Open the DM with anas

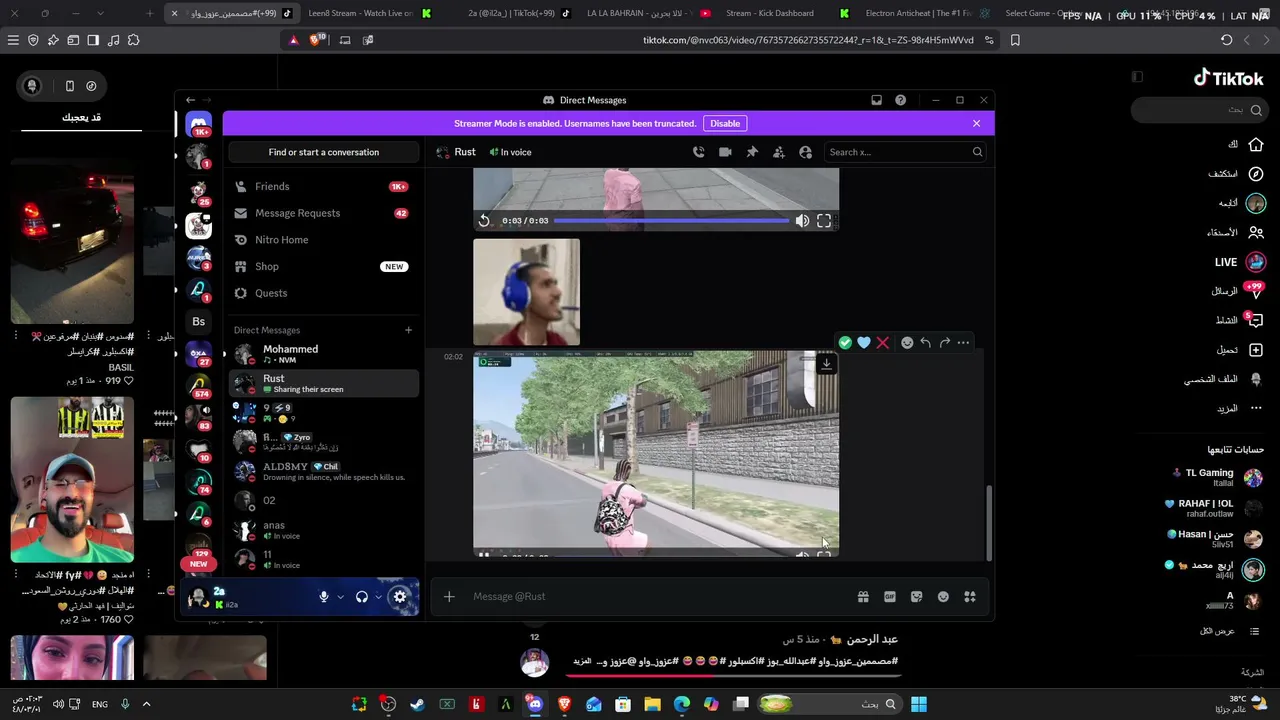point(324,530)
